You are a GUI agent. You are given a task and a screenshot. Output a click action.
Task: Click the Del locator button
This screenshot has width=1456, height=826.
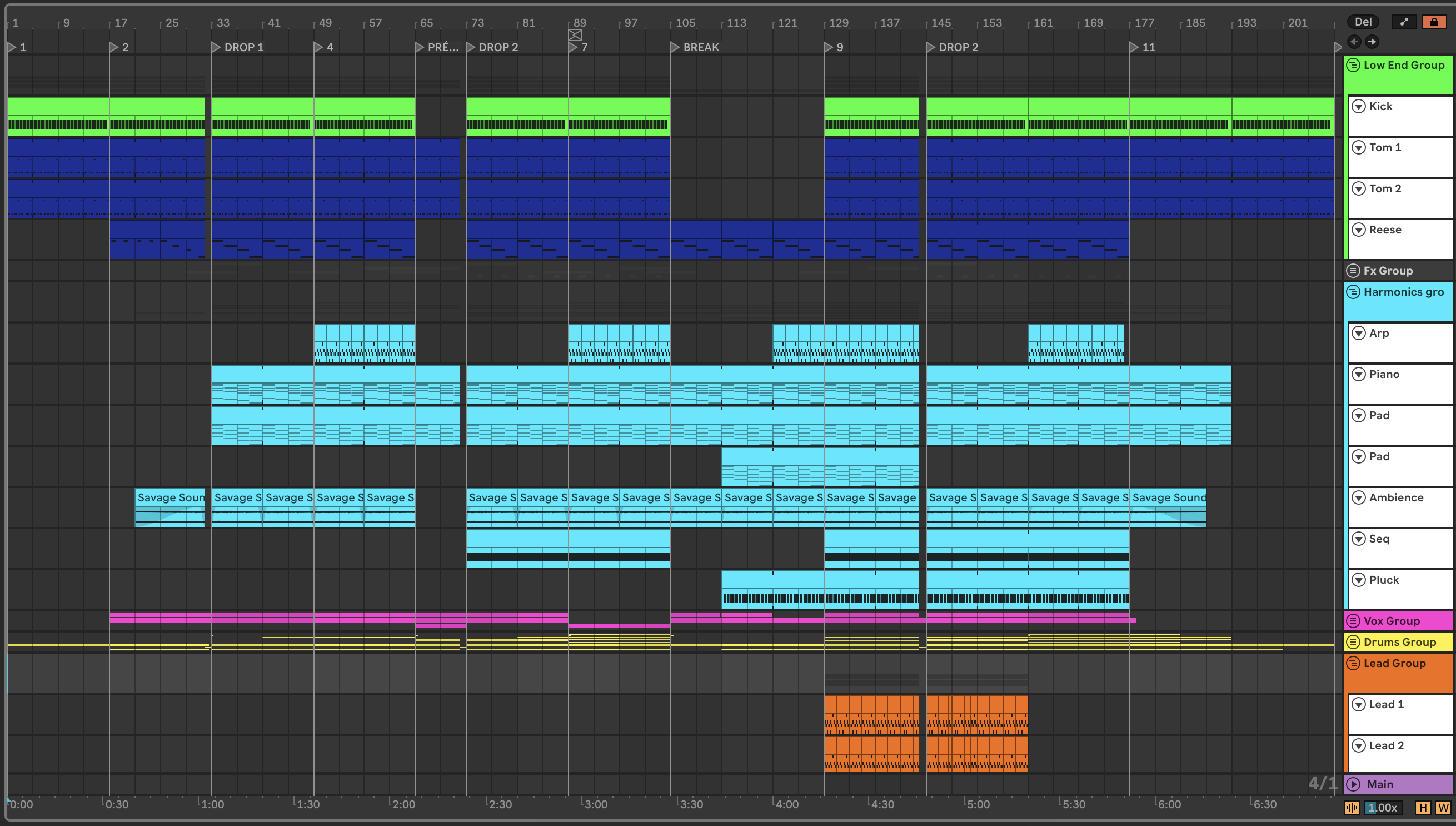click(1363, 22)
